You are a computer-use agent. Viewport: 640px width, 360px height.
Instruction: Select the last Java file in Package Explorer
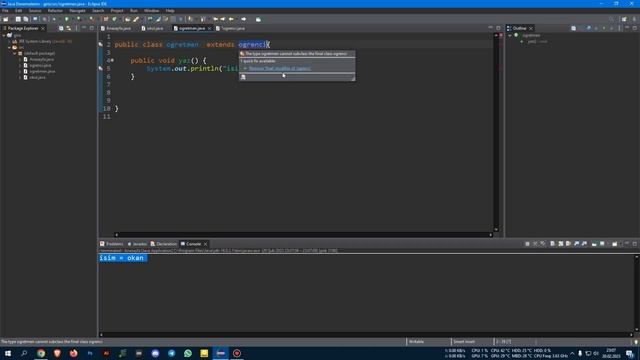37,77
